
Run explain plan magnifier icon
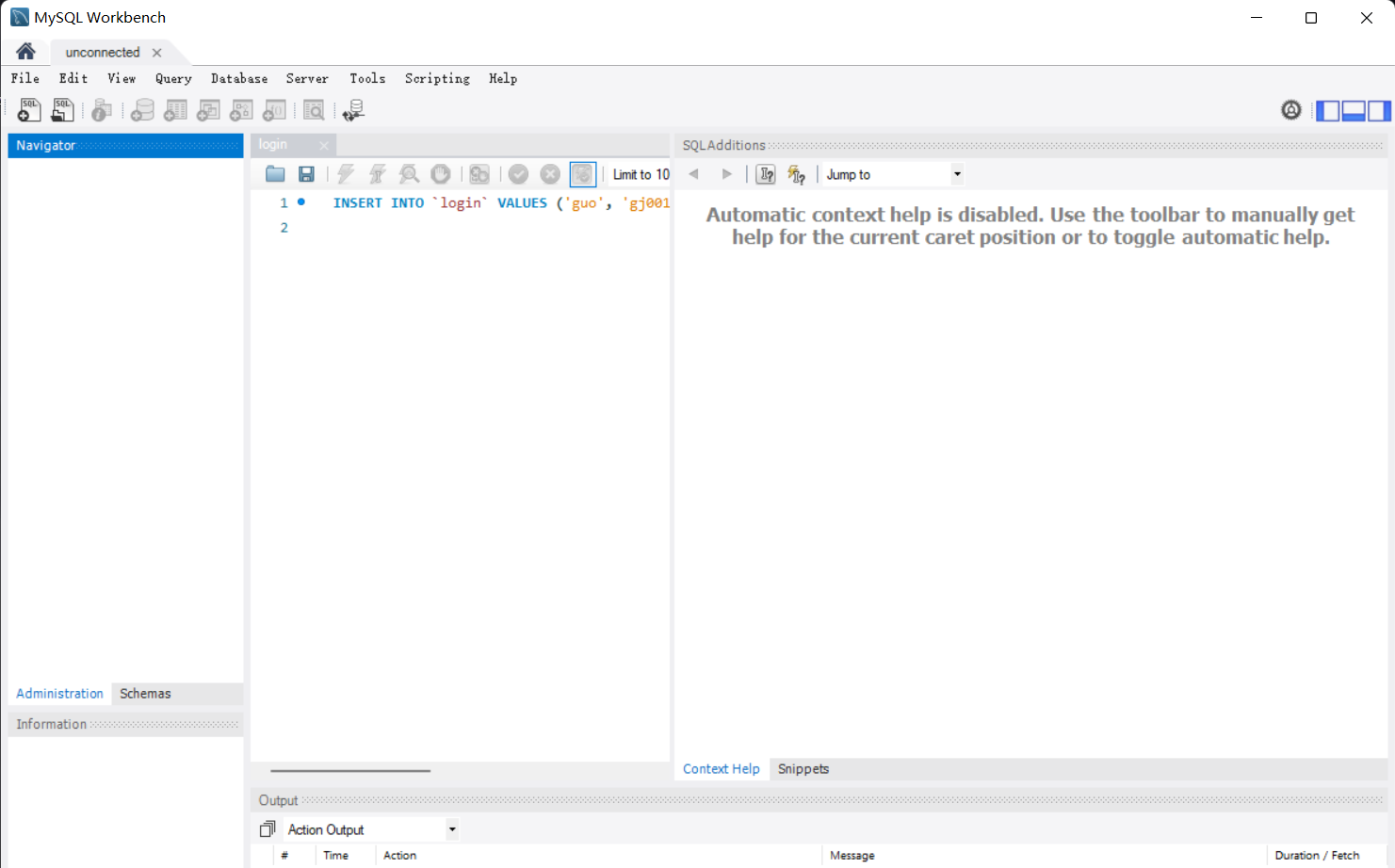[x=409, y=174]
